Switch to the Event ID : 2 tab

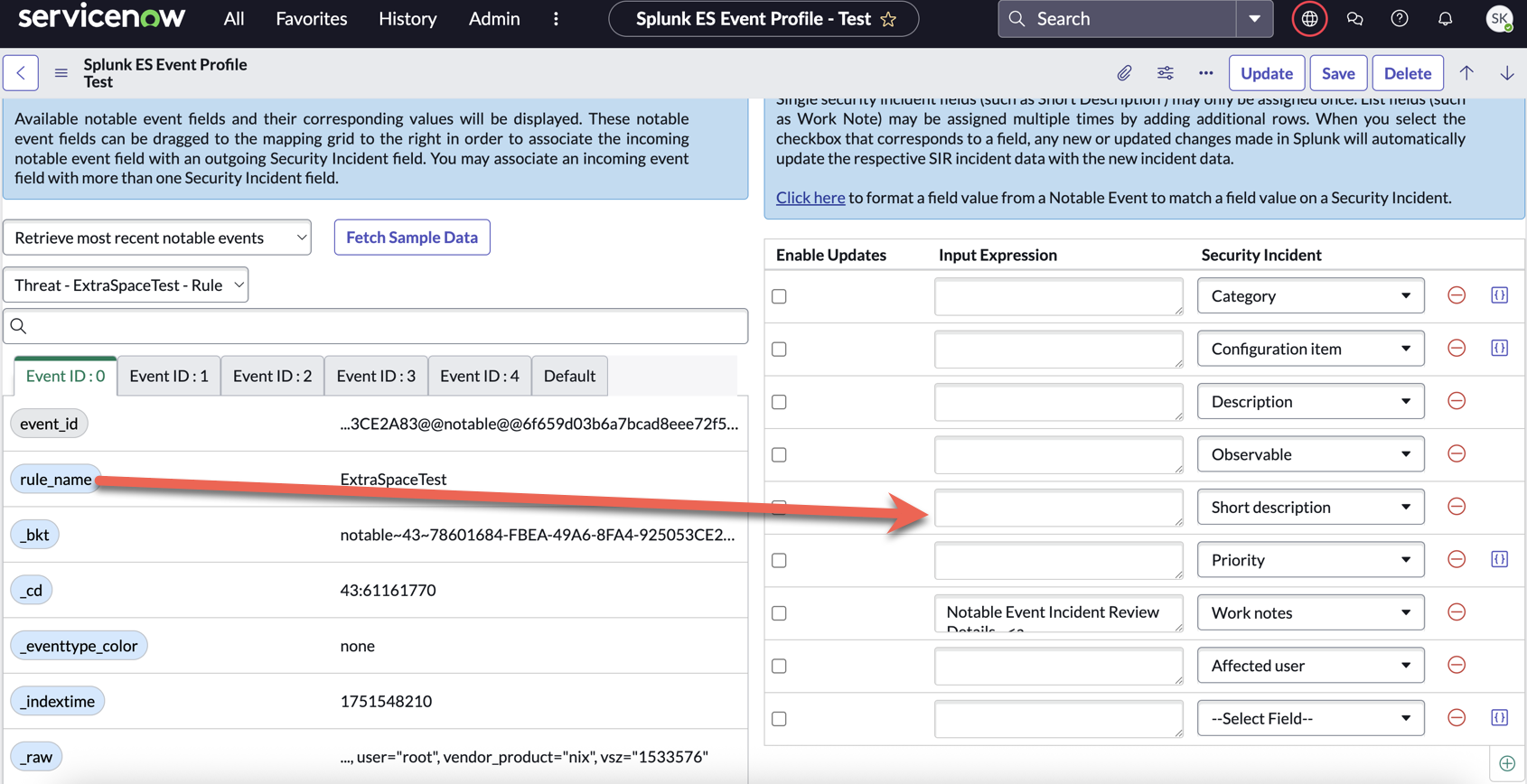click(273, 376)
